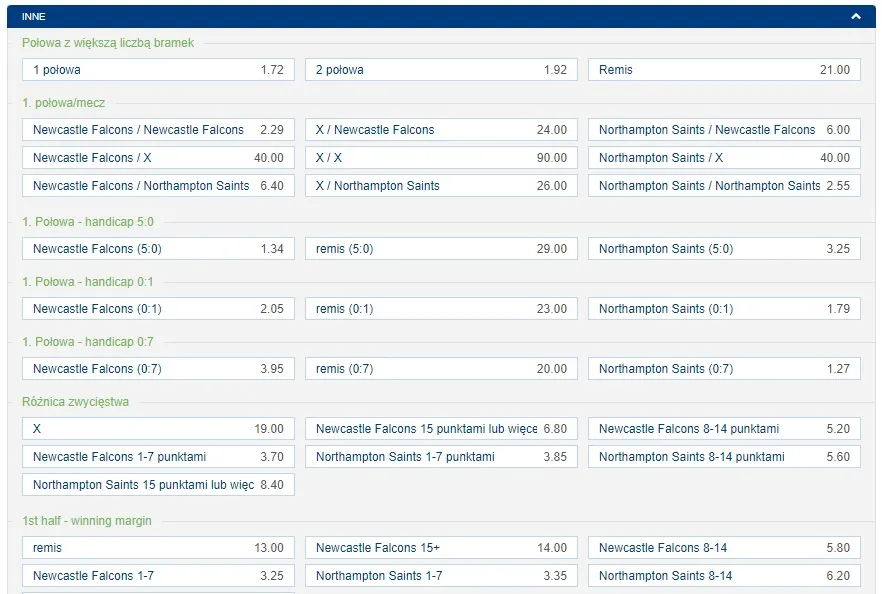The width and height of the screenshot is (882, 594).
Task: Choose Remis at odds 21.00
Action: click(x=724, y=70)
